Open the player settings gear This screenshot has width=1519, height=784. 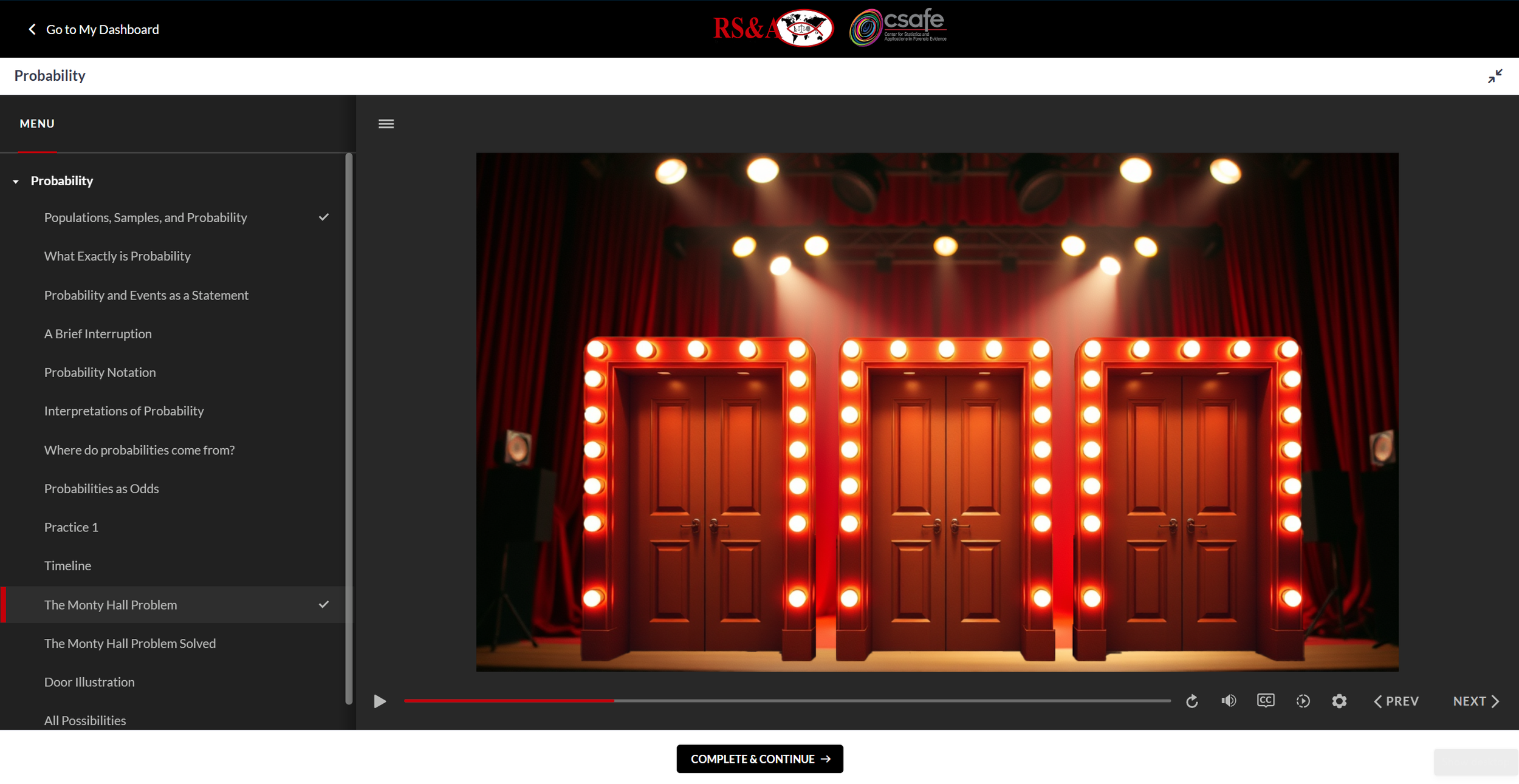(x=1339, y=701)
